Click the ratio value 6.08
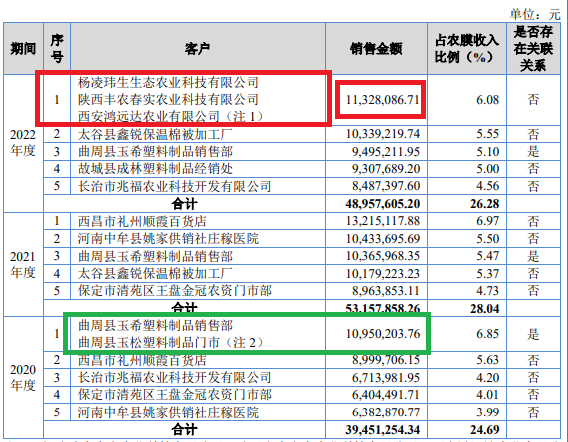 [487, 99]
